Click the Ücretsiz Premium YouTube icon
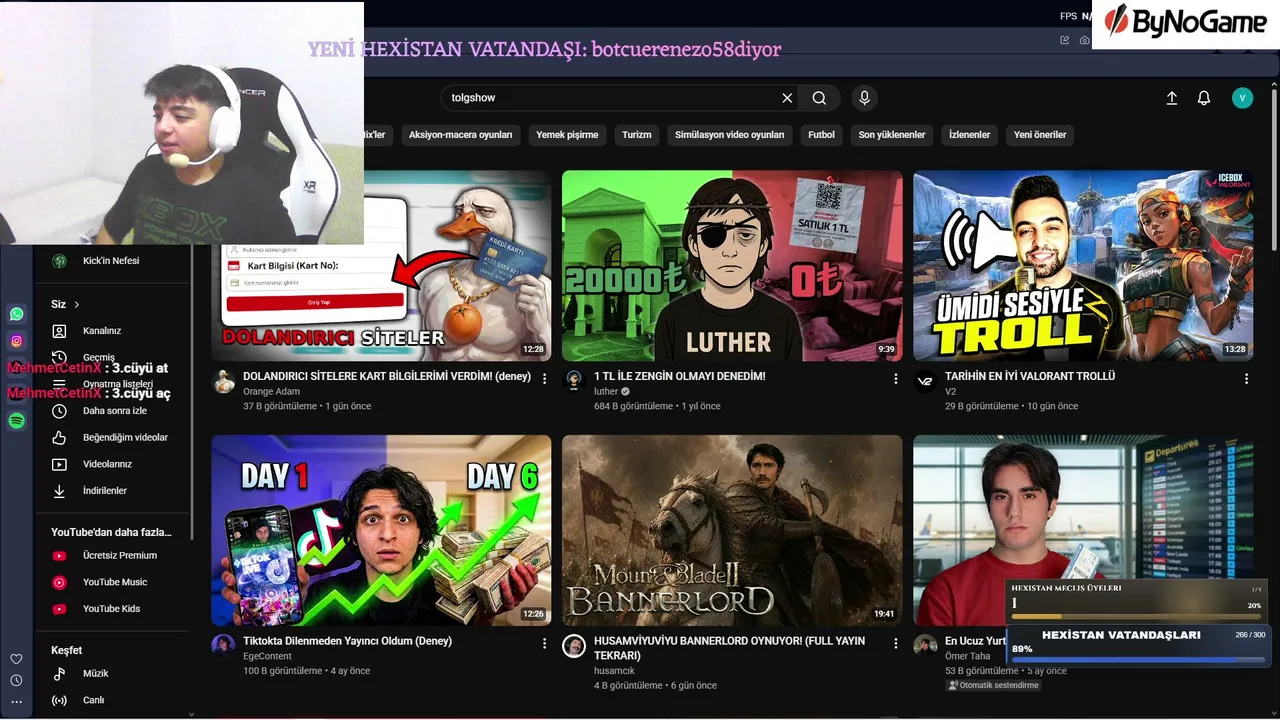The height and width of the screenshot is (720, 1280). [x=59, y=556]
